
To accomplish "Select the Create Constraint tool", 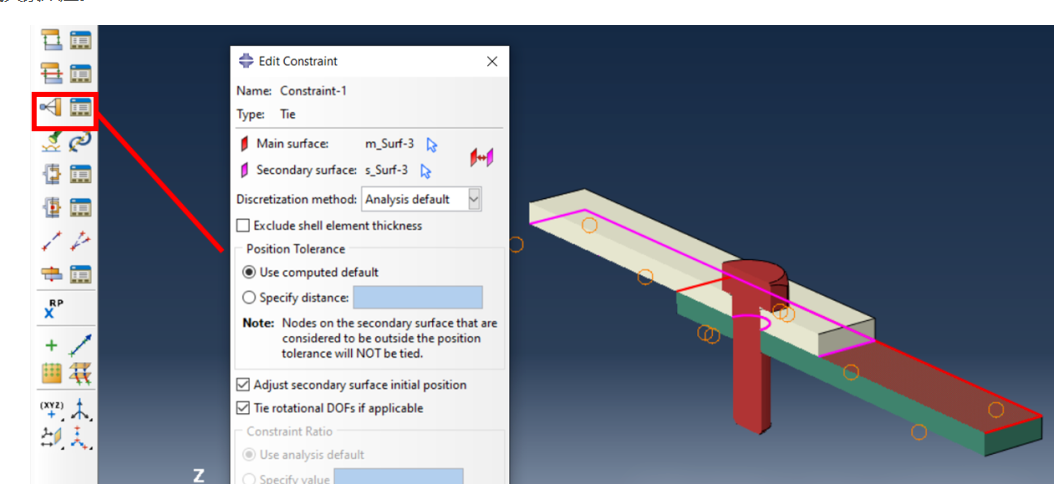I will point(51,107).
